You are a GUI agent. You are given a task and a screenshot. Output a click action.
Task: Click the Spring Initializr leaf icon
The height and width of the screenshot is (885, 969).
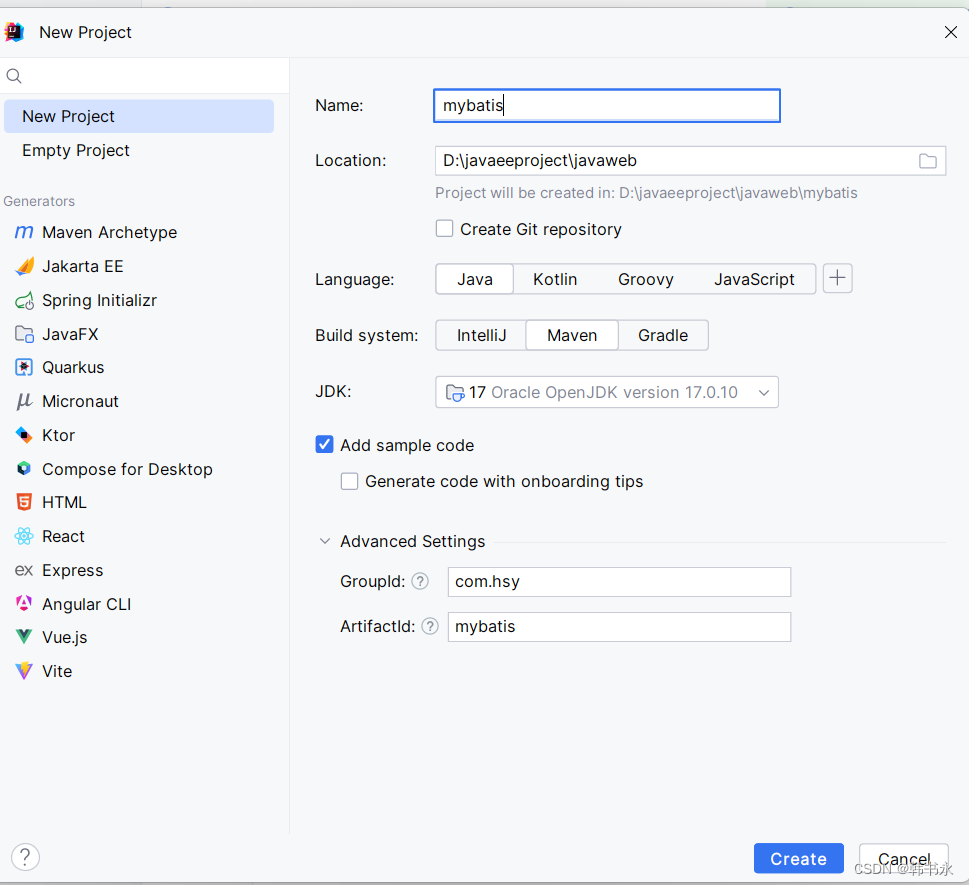coord(24,301)
